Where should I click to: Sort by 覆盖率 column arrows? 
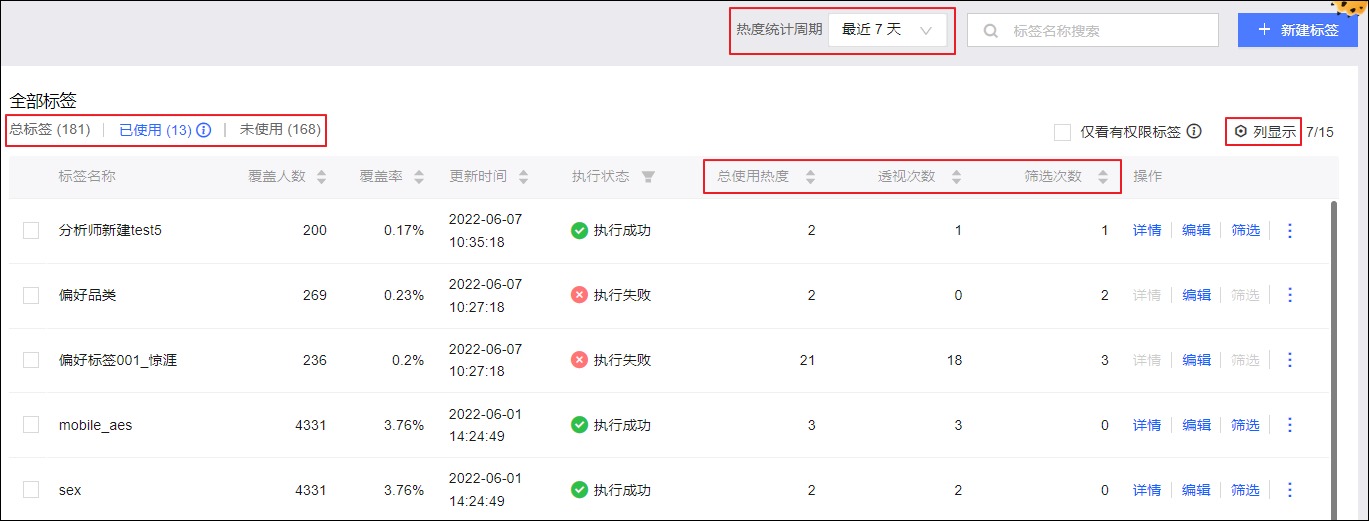coord(419,177)
